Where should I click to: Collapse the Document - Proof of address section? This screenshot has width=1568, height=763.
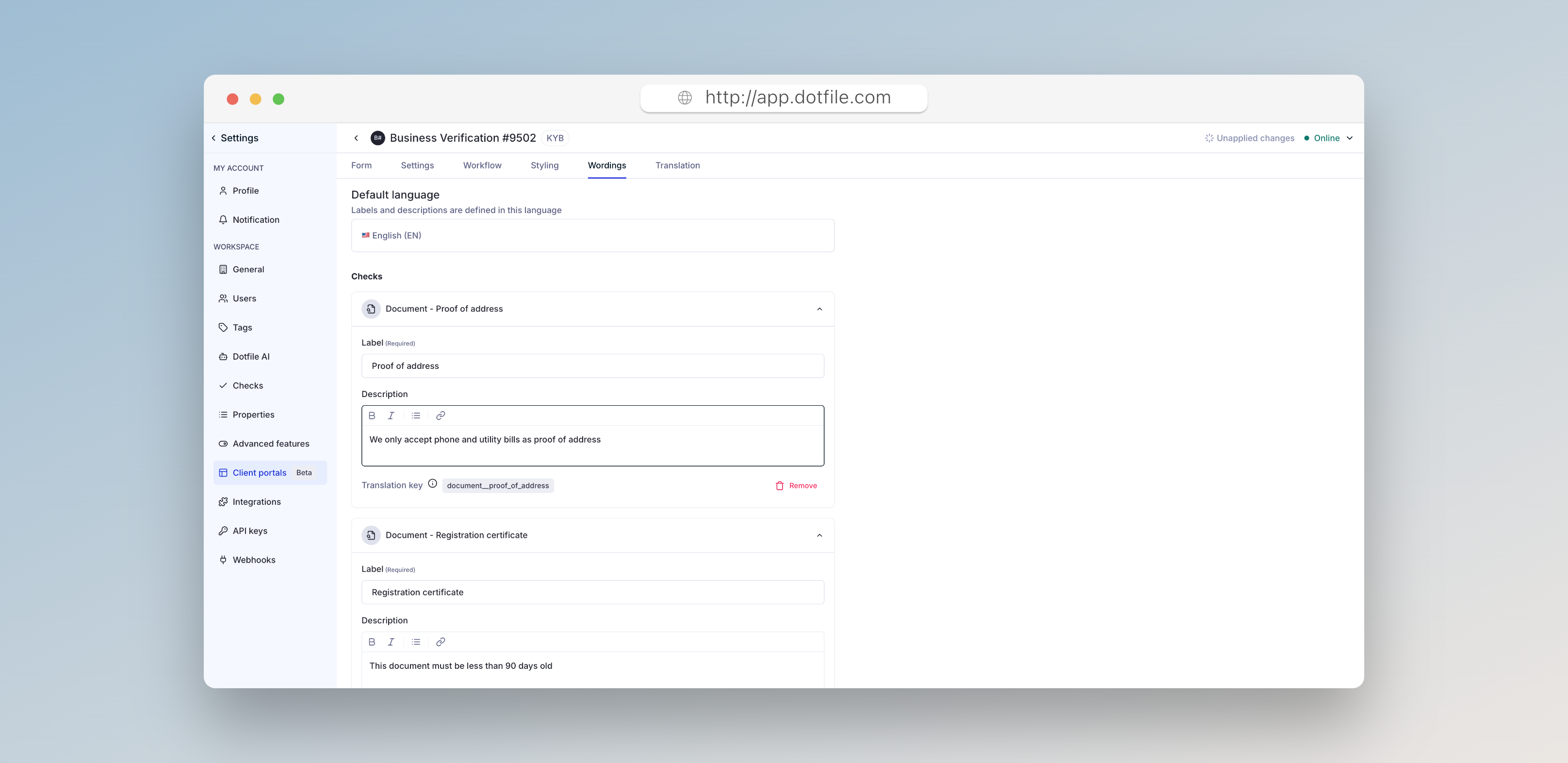(x=819, y=309)
